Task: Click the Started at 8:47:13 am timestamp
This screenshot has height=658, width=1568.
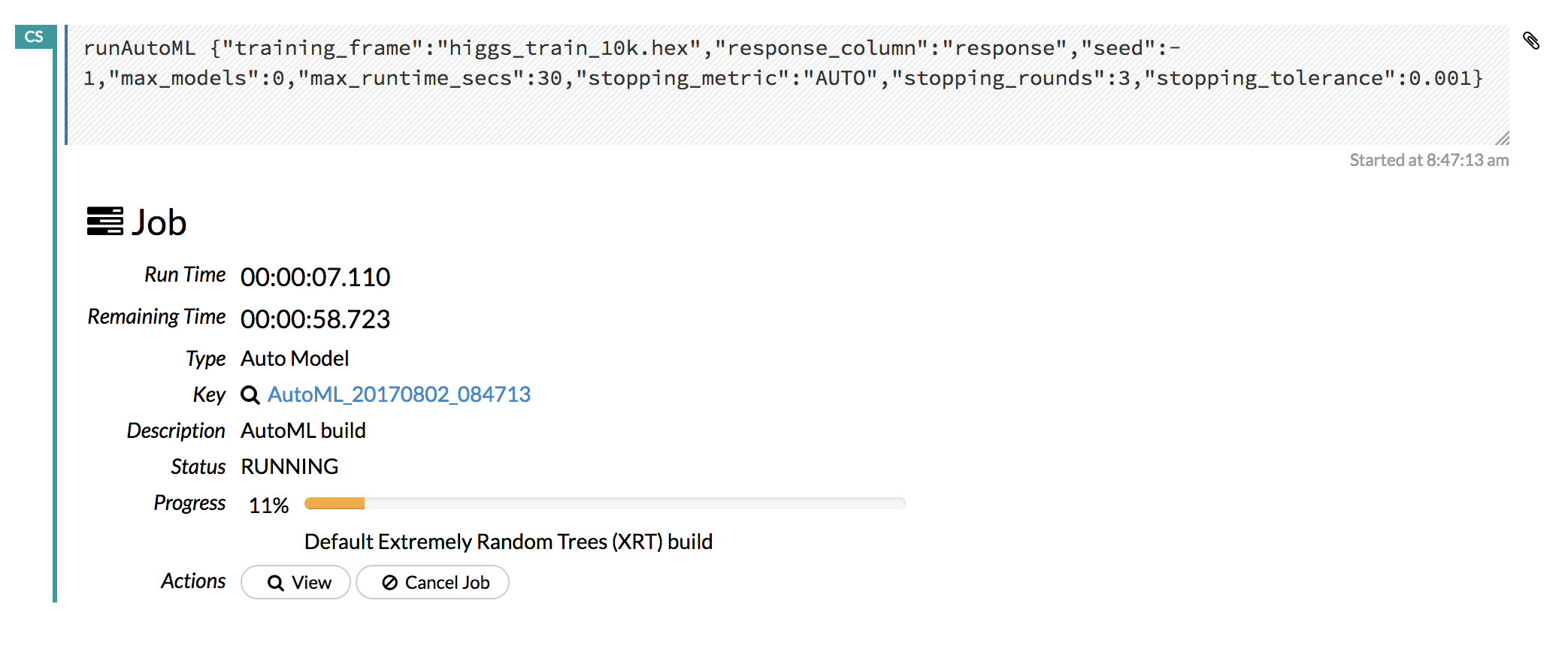Action: (1429, 160)
